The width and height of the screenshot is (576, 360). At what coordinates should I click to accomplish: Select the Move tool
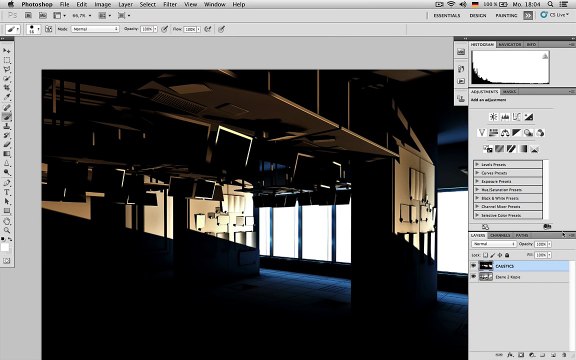coord(7,50)
